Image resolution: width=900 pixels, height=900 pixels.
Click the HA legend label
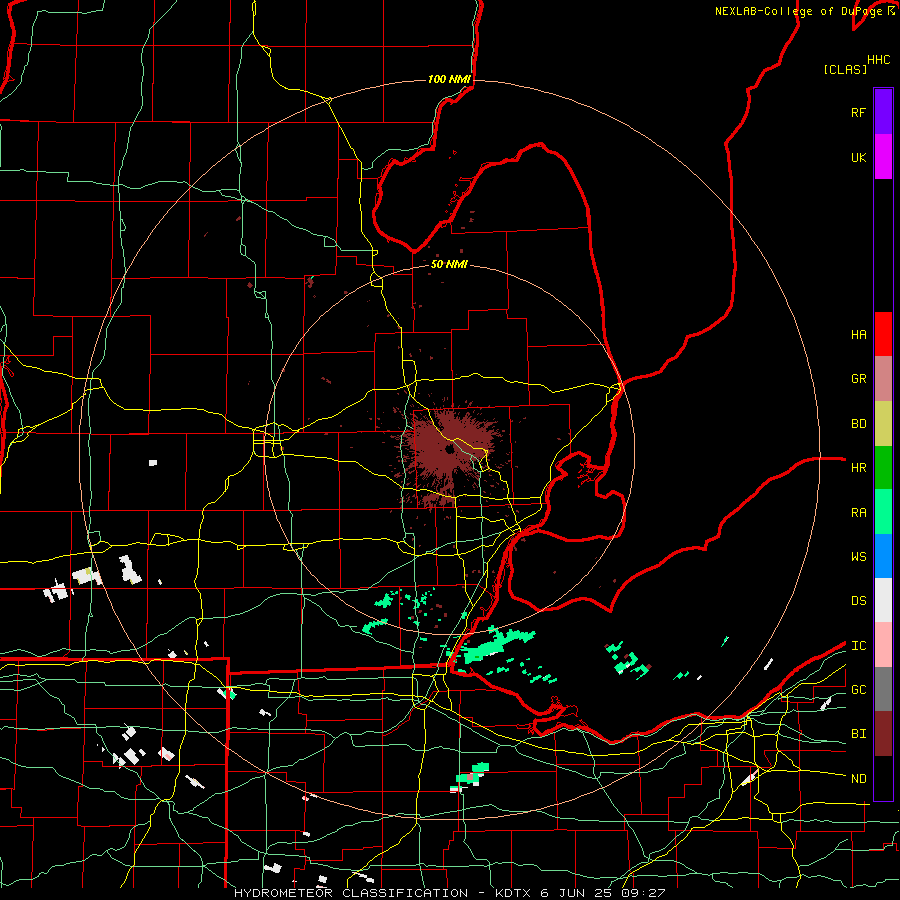pos(858,335)
